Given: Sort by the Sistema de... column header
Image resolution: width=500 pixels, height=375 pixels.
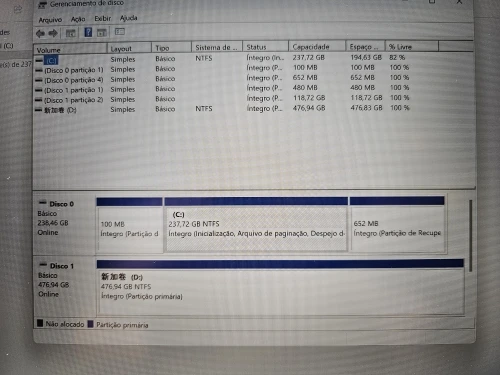Looking at the screenshot, I should coord(217,47).
